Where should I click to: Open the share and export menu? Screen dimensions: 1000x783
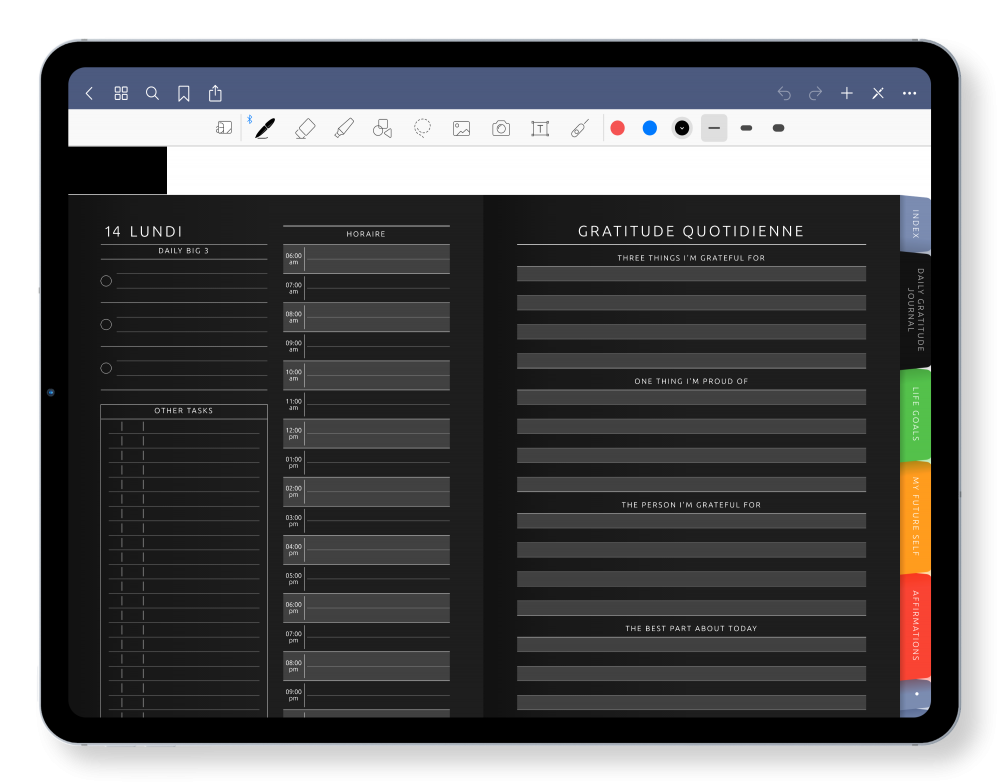pyautogui.click(x=216, y=93)
